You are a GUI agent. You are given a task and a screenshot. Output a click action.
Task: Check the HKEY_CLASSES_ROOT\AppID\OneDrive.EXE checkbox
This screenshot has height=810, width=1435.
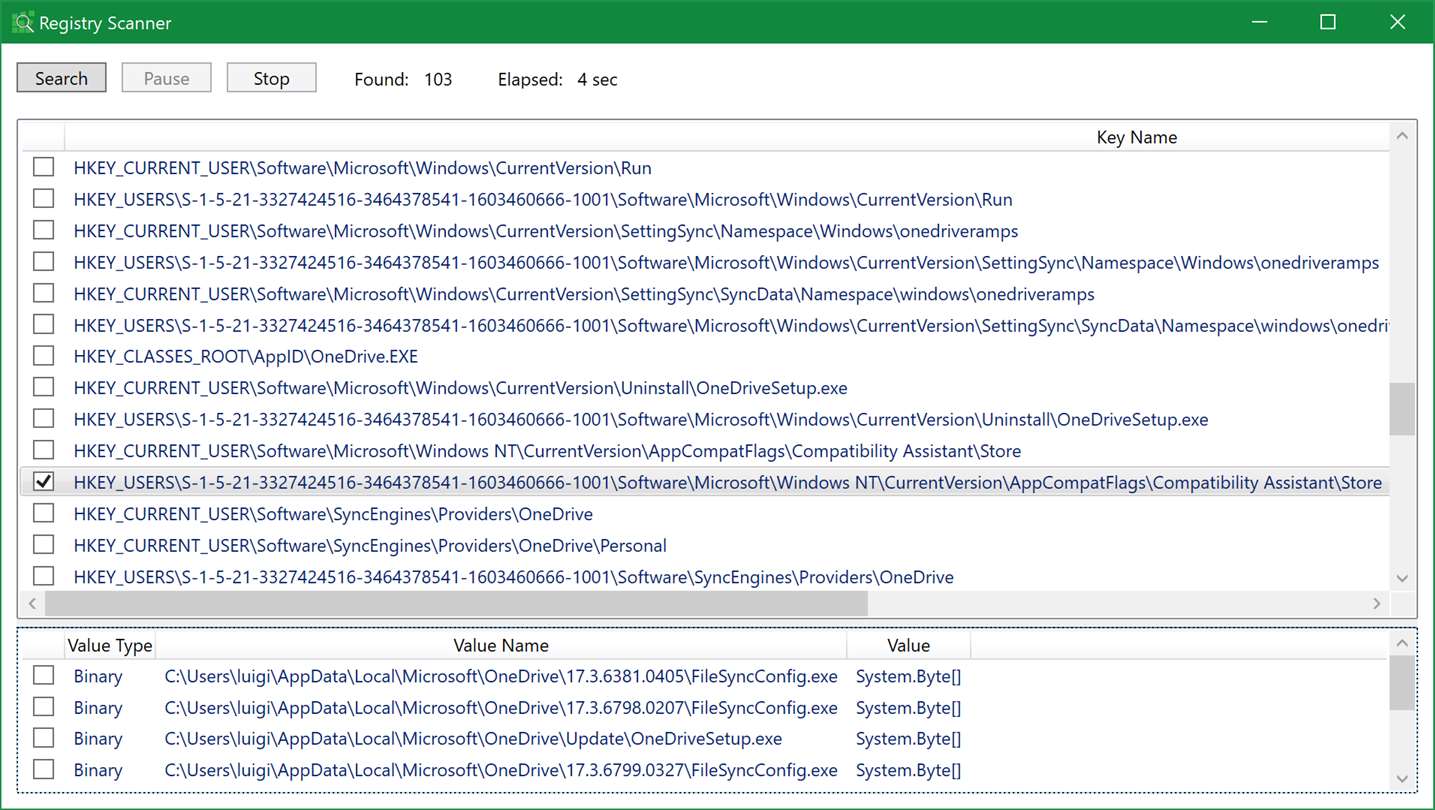coord(43,356)
